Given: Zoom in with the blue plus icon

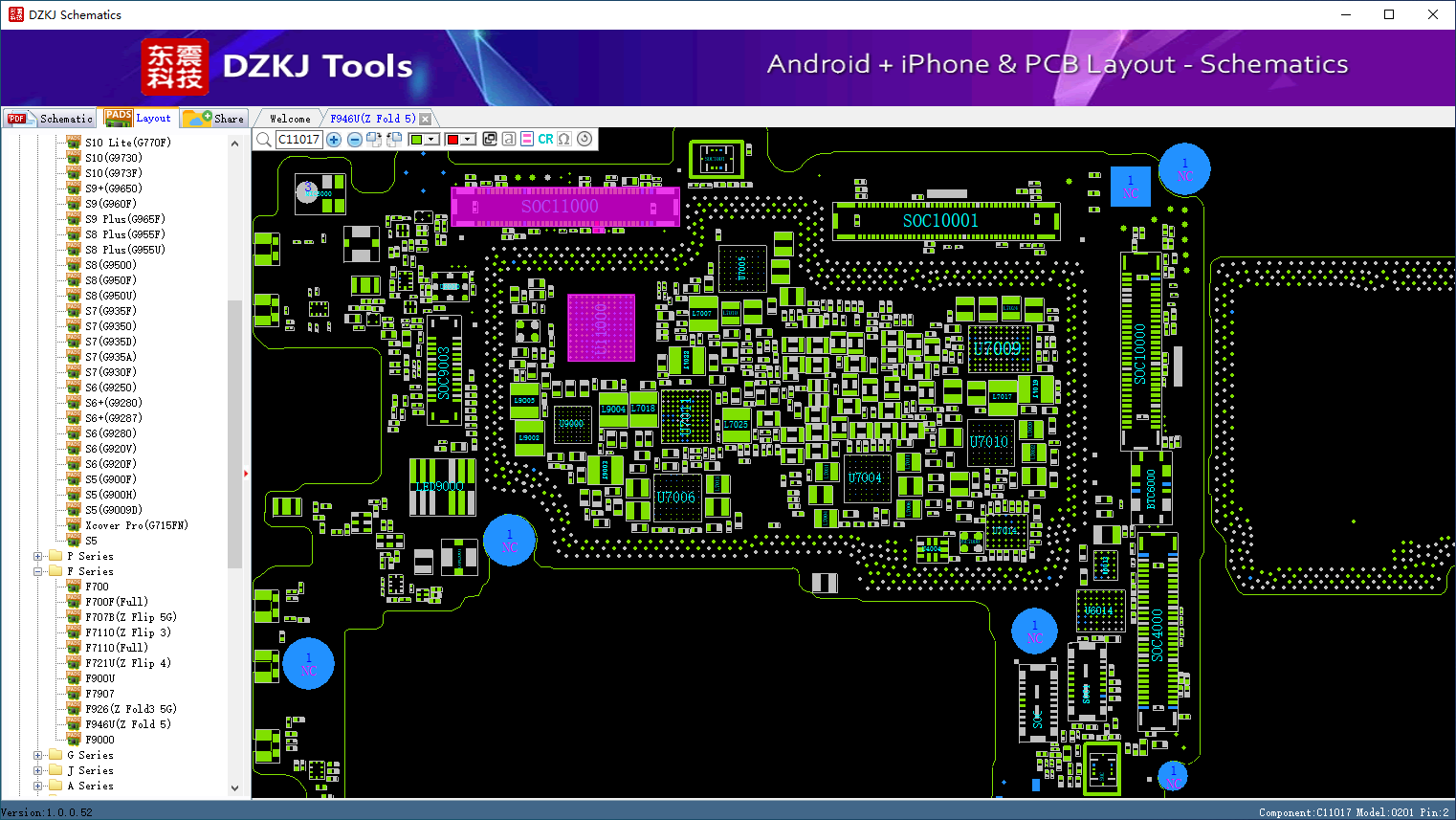Looking at the screenshot, I should tap(334, 140).
